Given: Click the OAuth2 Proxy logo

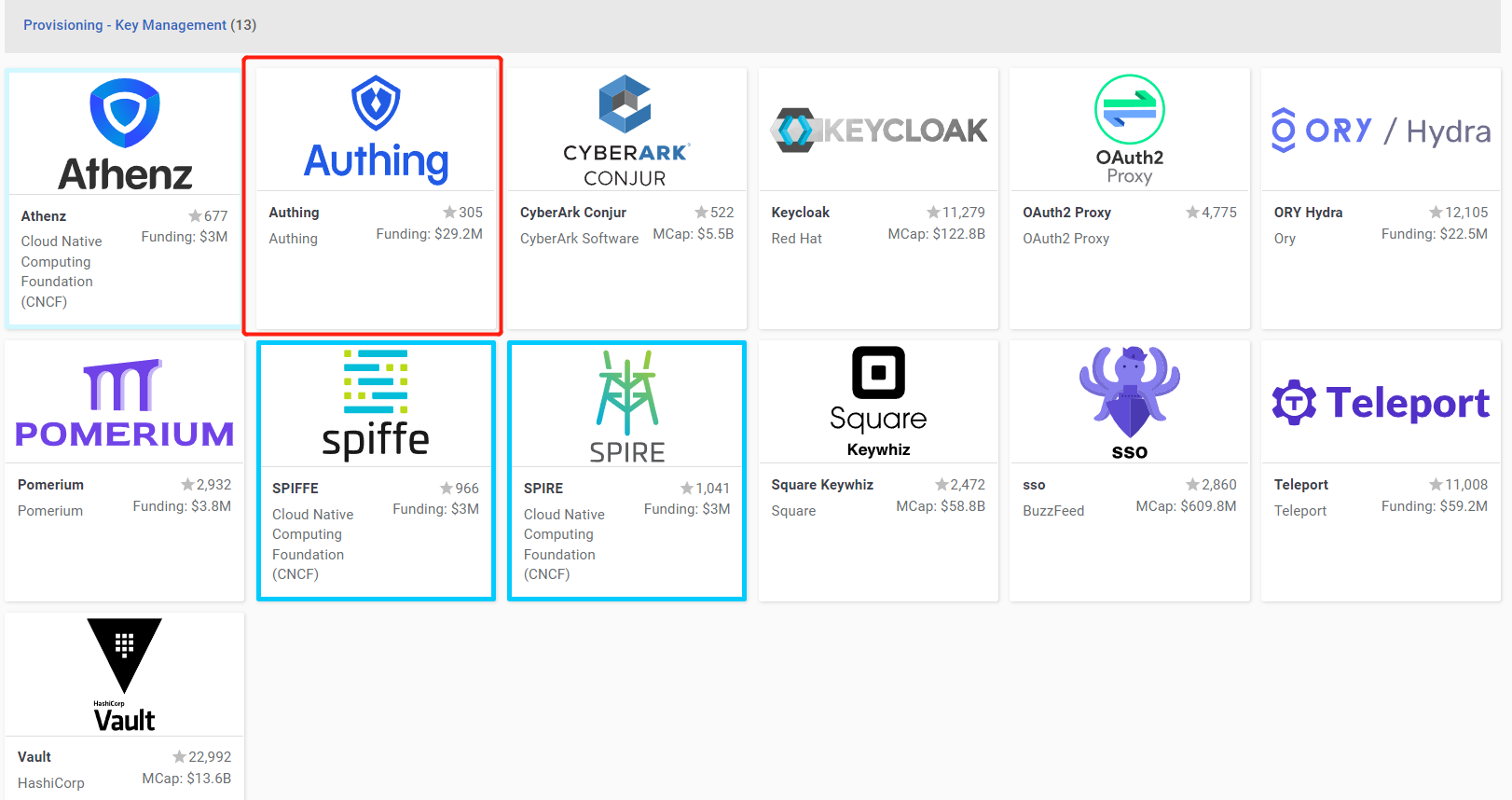Looking at the screenshot, I should click(1130, 130).
